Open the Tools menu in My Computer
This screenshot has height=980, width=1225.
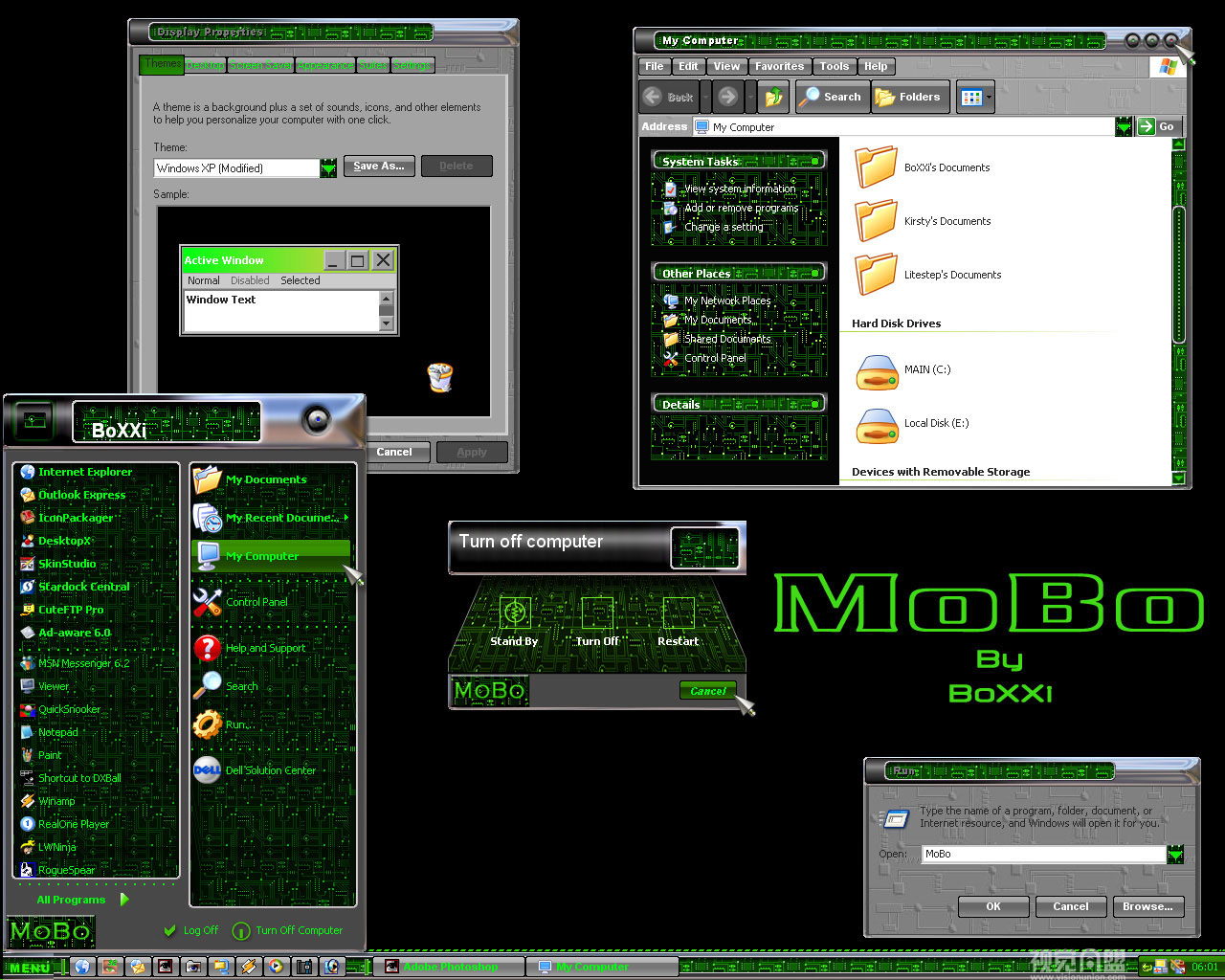(x=834, y=66)
